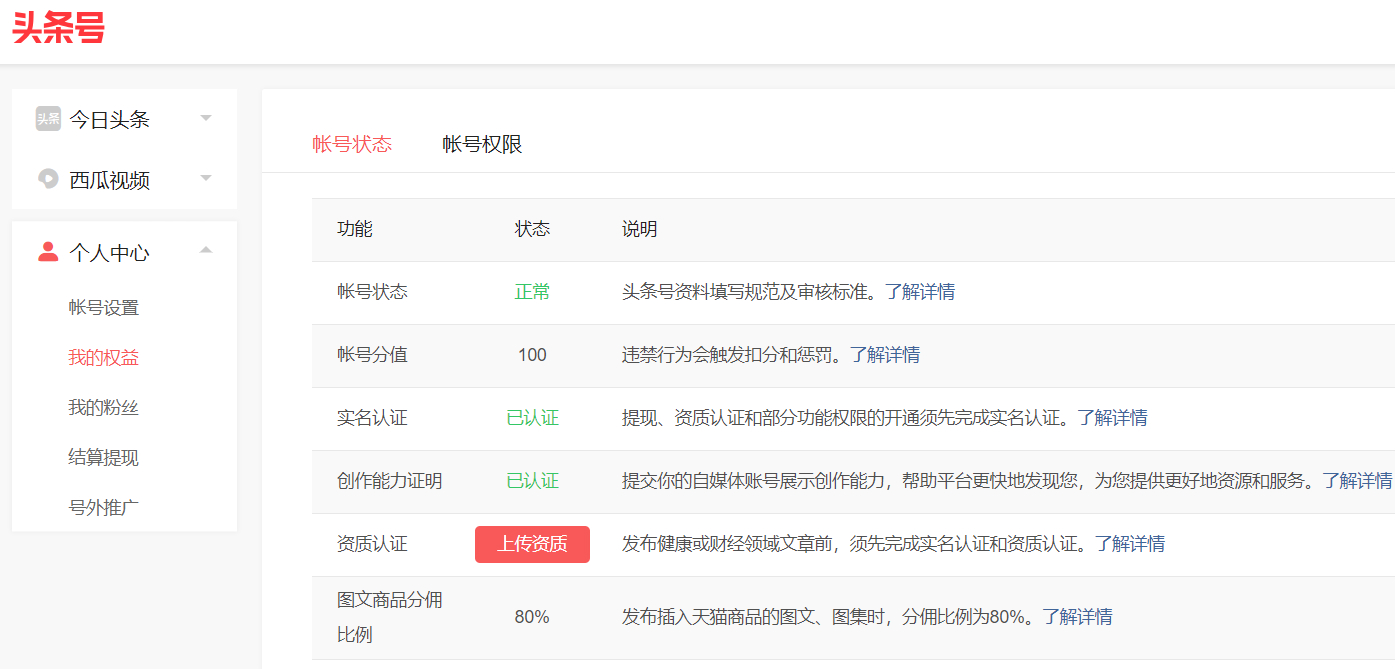1395x669 pixels.
Task: Select 我的权益 in sidebar
Action: [x=103, y=358]
